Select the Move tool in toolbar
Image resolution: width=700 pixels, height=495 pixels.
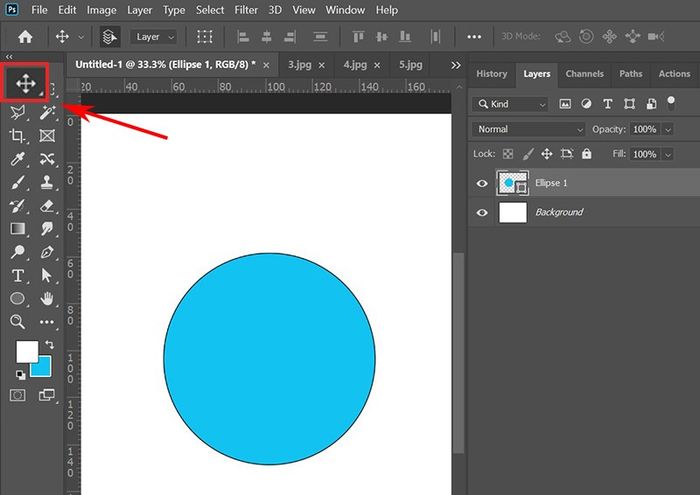[25, 83]
